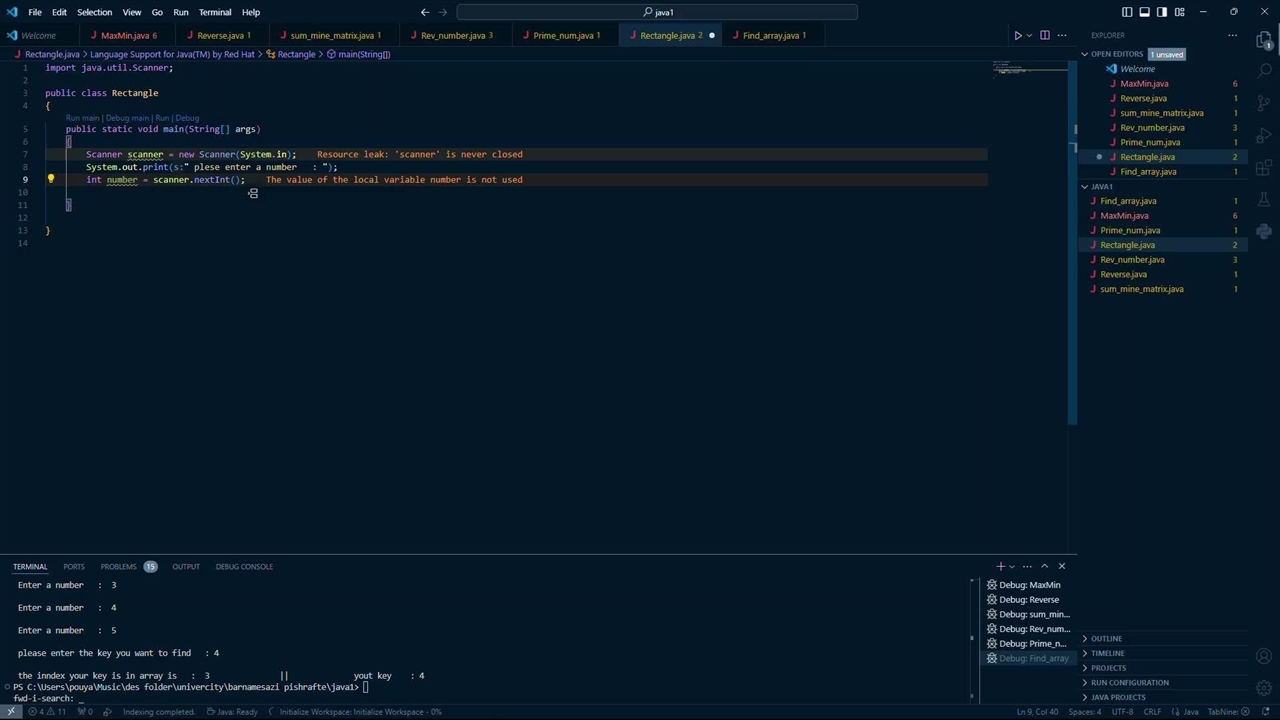The width and height of the screenshot is (1280, 720).
Task: Open the Manage gear settings icon
Action: click(x=1264, y=687)
